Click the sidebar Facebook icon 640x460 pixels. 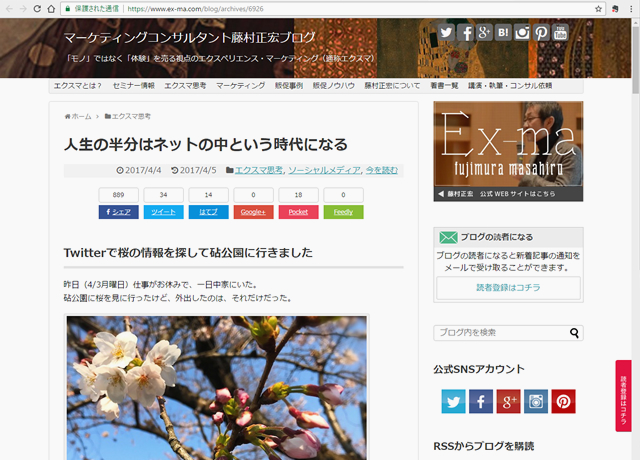481,401
